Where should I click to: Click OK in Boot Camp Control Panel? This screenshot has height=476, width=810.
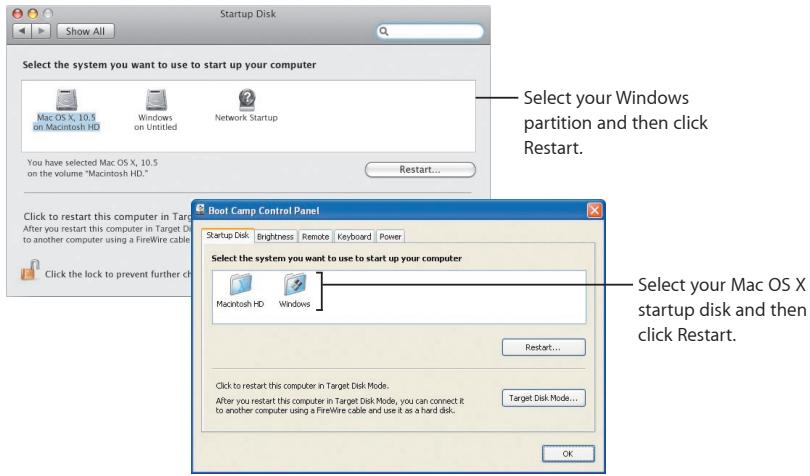point(568,454)
